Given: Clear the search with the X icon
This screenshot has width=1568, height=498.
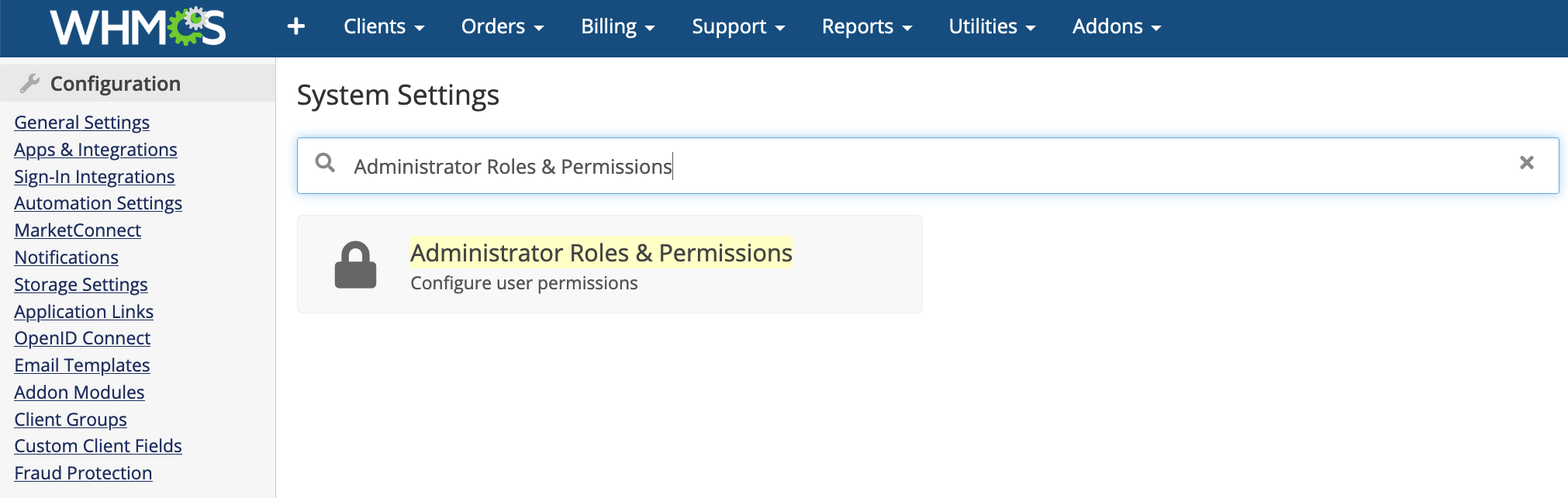Looking at the screenshot, I should 1526,163.
